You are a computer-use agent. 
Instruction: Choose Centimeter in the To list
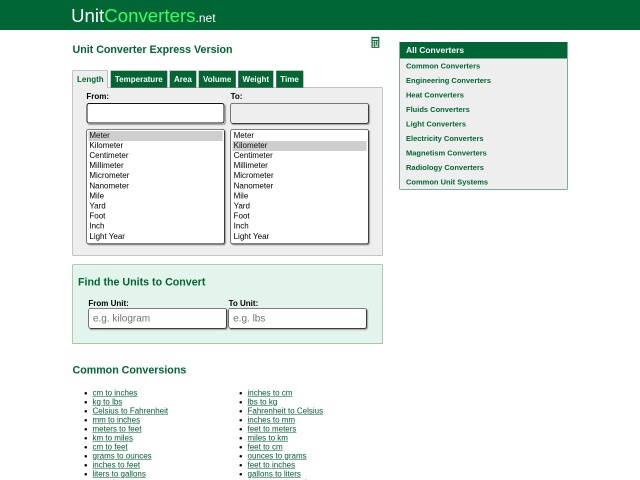(299, 155)
